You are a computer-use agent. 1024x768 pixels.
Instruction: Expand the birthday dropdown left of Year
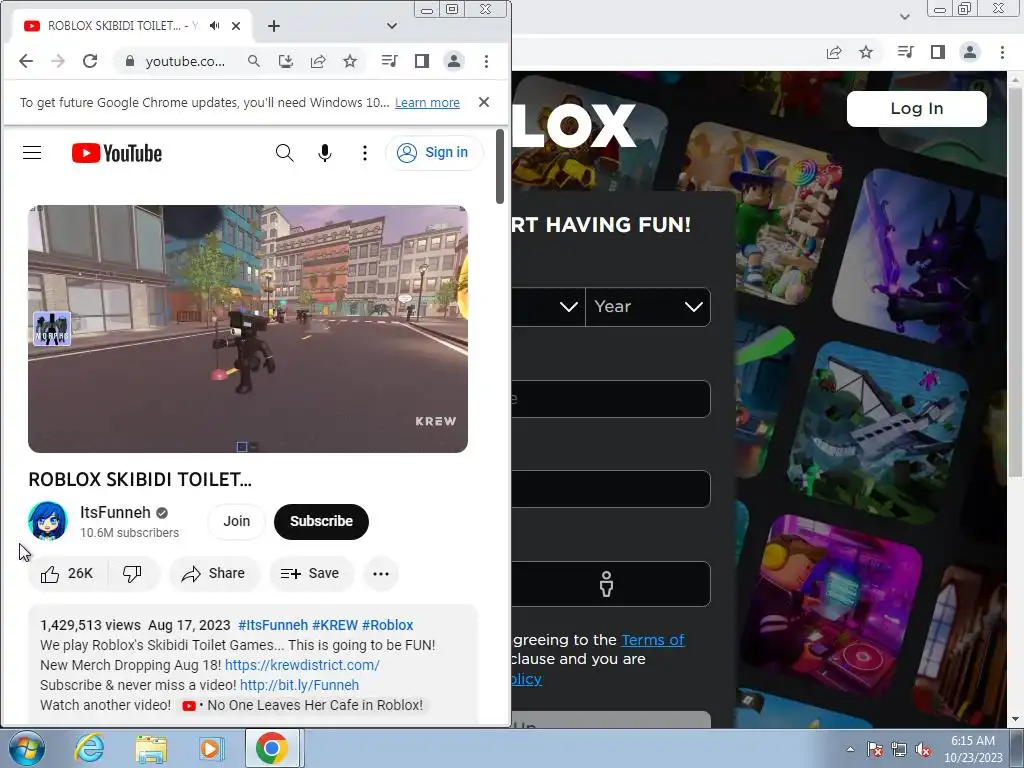pos(549,306)
